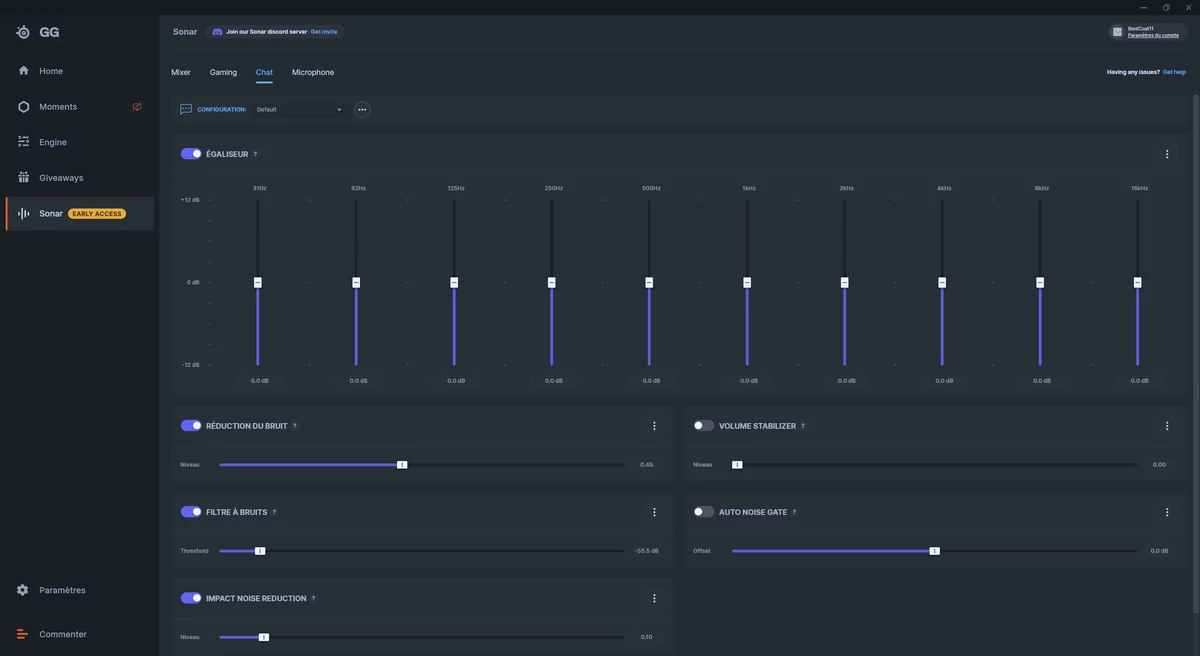Open the Configuration Default dropdown
1200x656 pixels.
click(x=299, y=109)
